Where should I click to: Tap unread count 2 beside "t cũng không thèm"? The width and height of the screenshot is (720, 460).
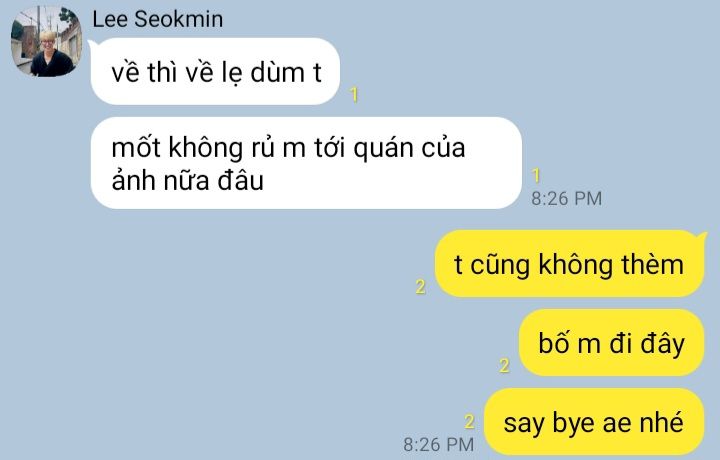tap(420, 287)
